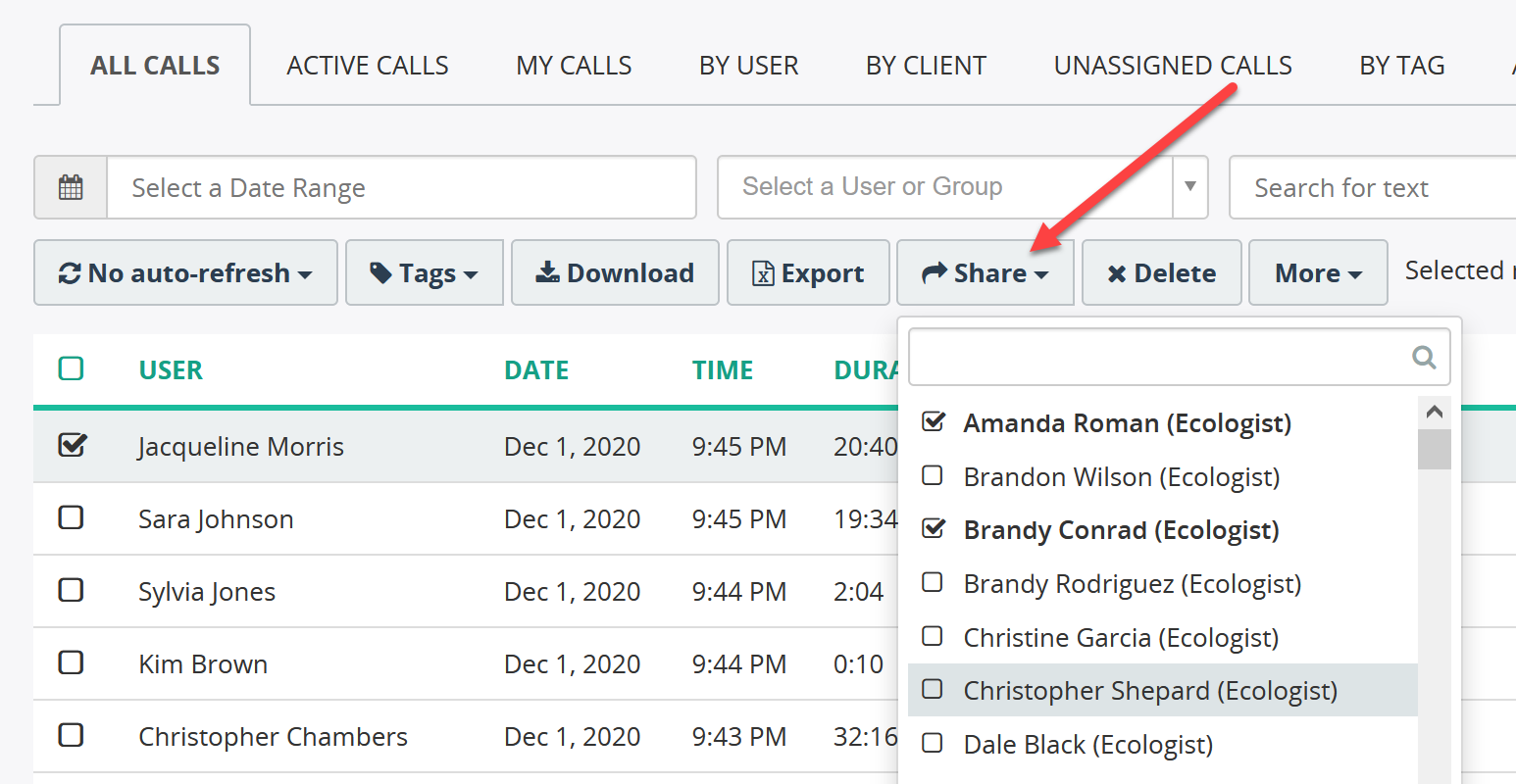The height and width of the screenshot is (784, 1516).
Task: Click the name Christopher Chambers
Action: click(273, 737)
